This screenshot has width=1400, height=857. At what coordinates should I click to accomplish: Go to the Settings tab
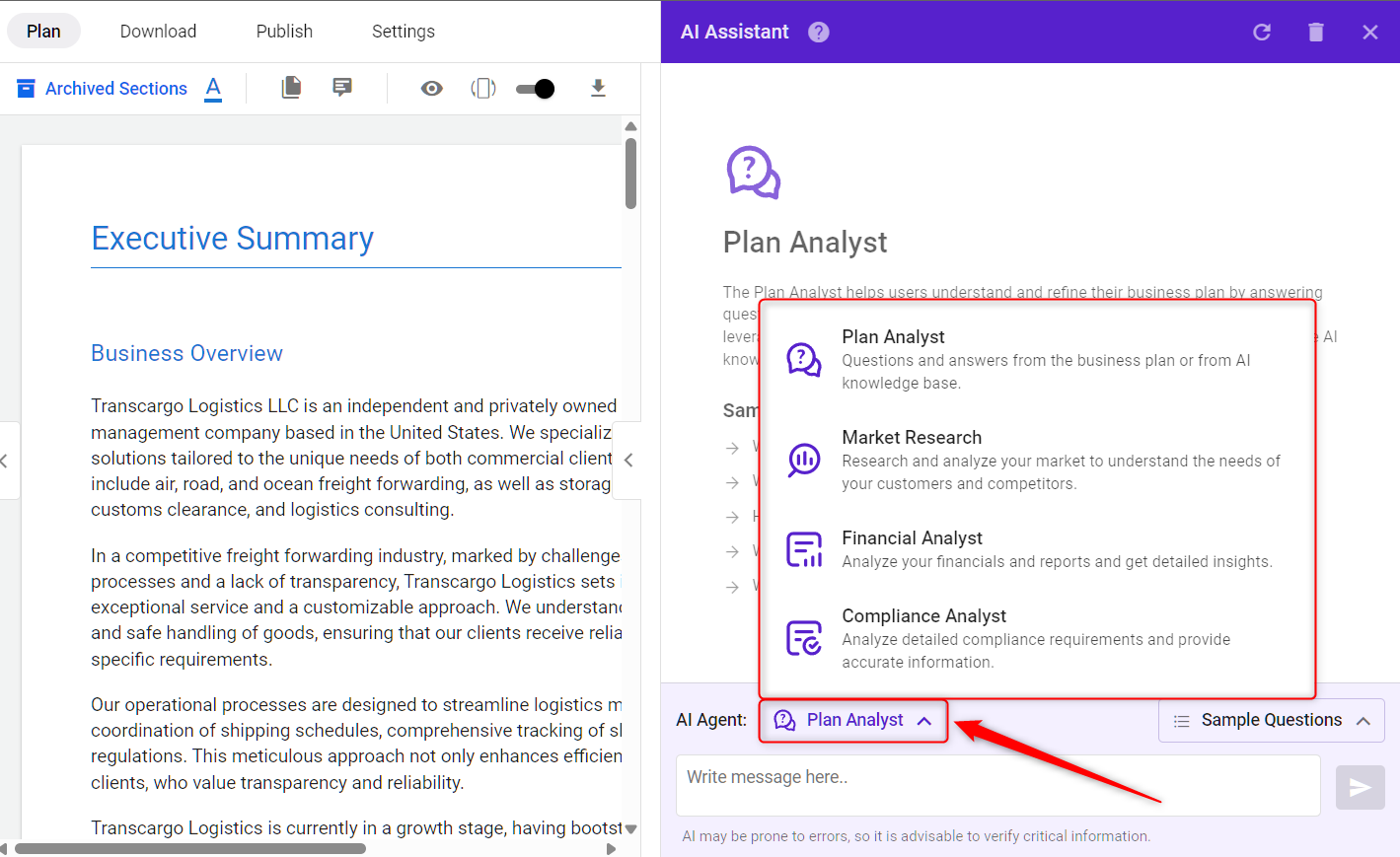(403, 32)
